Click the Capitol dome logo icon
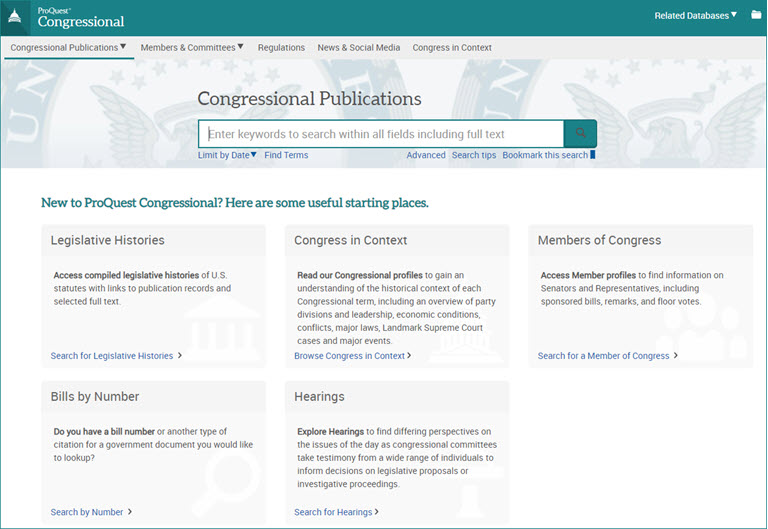This screenshot has width=768, height=529. 15,17
